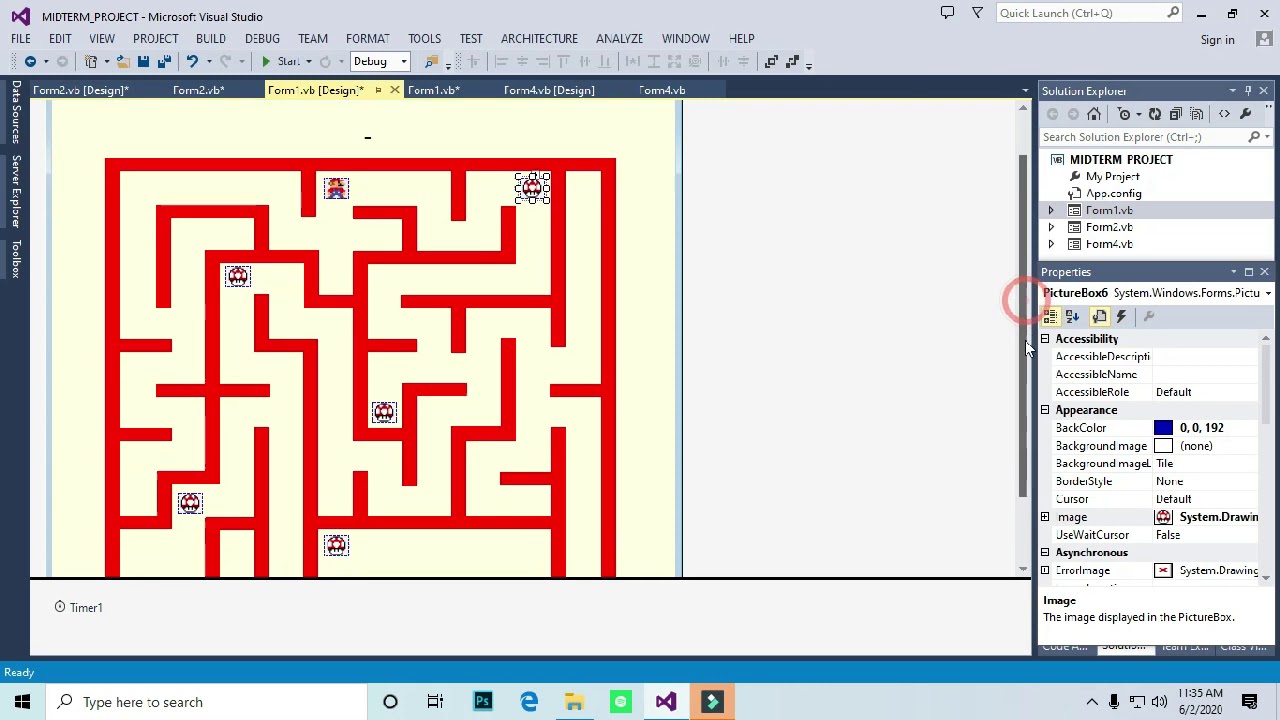This screenshot has width=1280, height=720.
Task: Click the Spotify icon in taskbar
Action: point(620,702)
